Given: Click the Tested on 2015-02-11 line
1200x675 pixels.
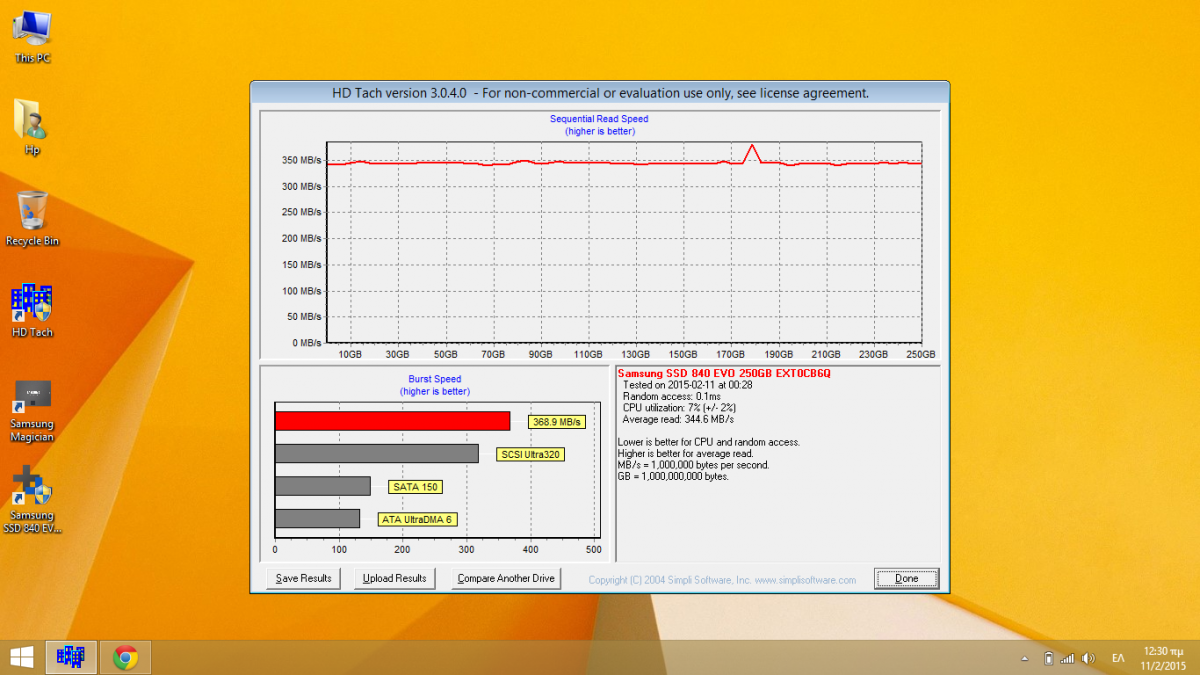Looking at the screenshot, I should click(689, 384).
